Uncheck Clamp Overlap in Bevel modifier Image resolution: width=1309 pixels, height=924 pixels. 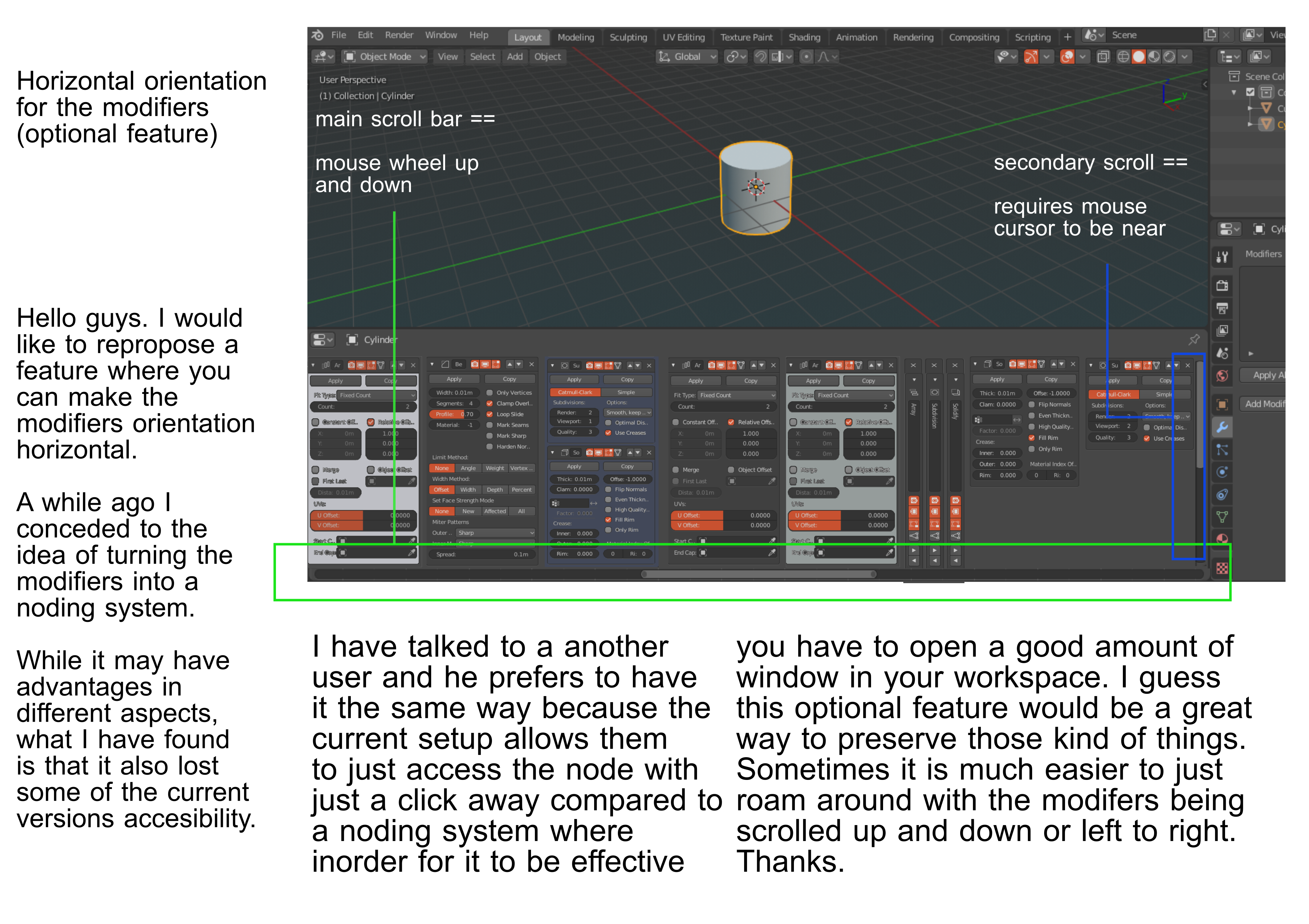point(490,404)
